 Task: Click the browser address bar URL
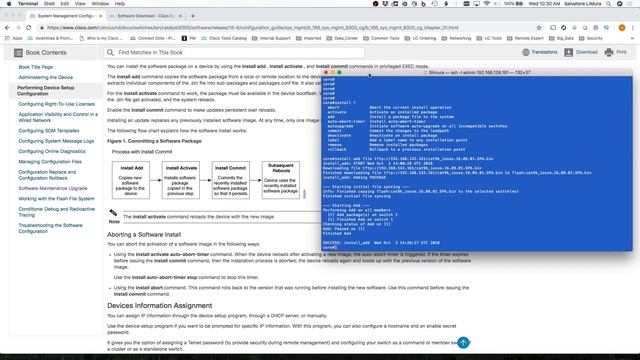click(252, 28)
